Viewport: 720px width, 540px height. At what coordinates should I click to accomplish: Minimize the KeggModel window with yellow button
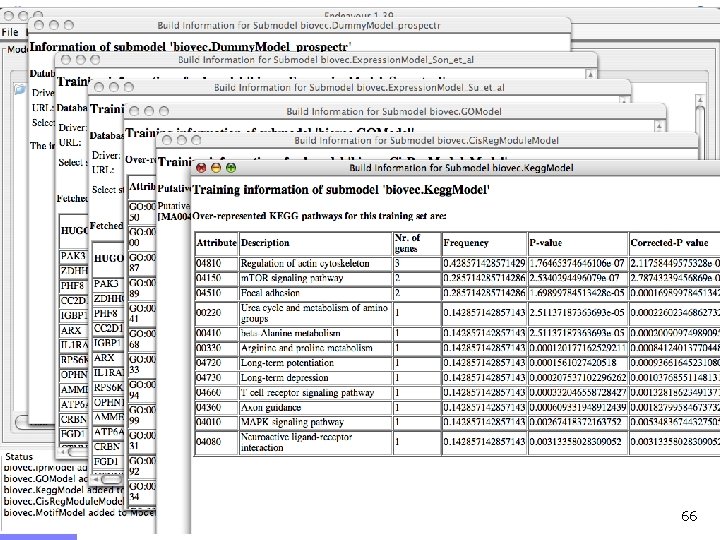tap(216, 168)
